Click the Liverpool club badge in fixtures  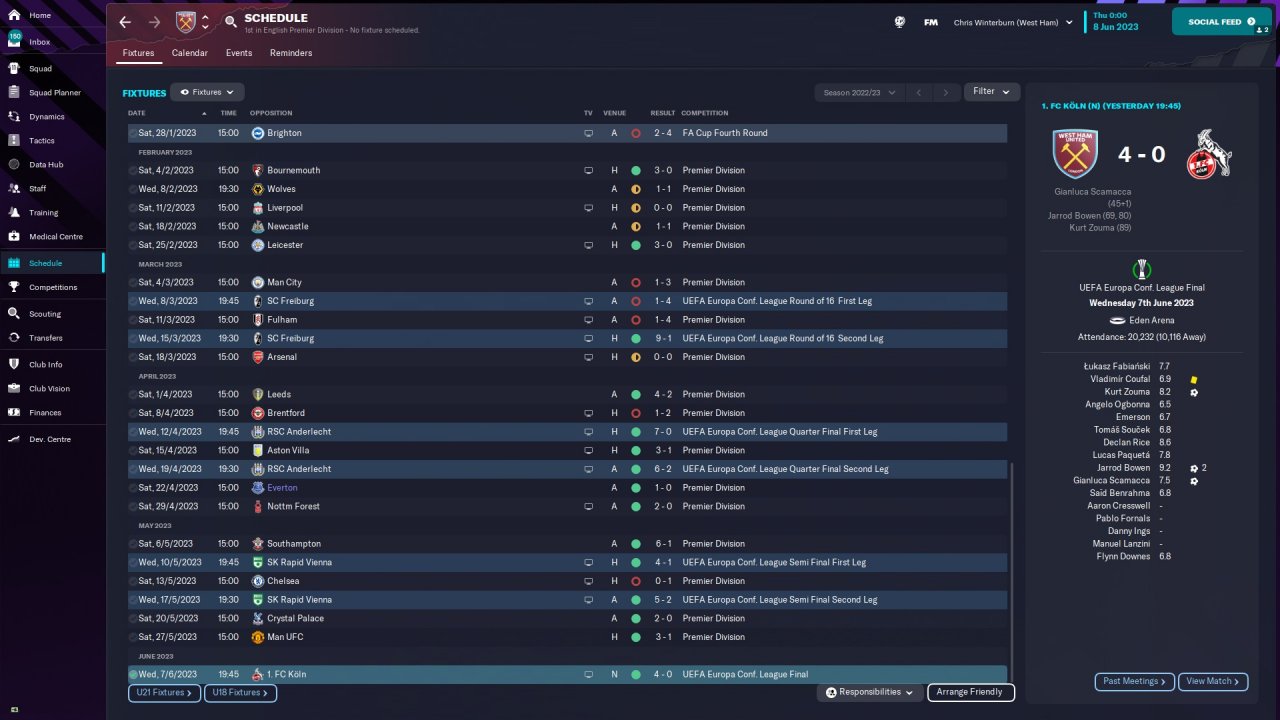pyautogui.click(x=258, y=208)
